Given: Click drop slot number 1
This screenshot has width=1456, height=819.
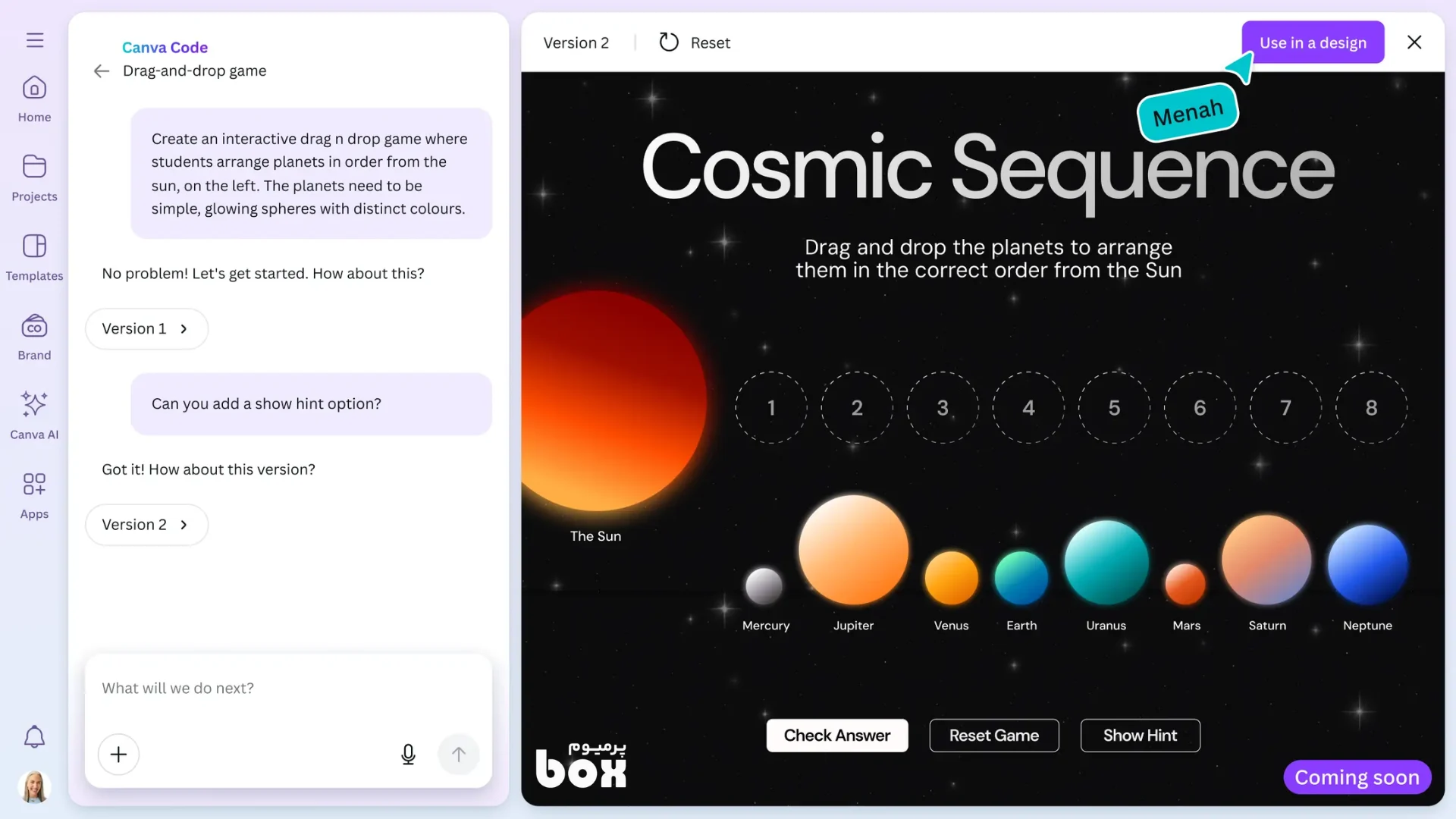Looking at the screenshot, I should (x=771, y=408).
